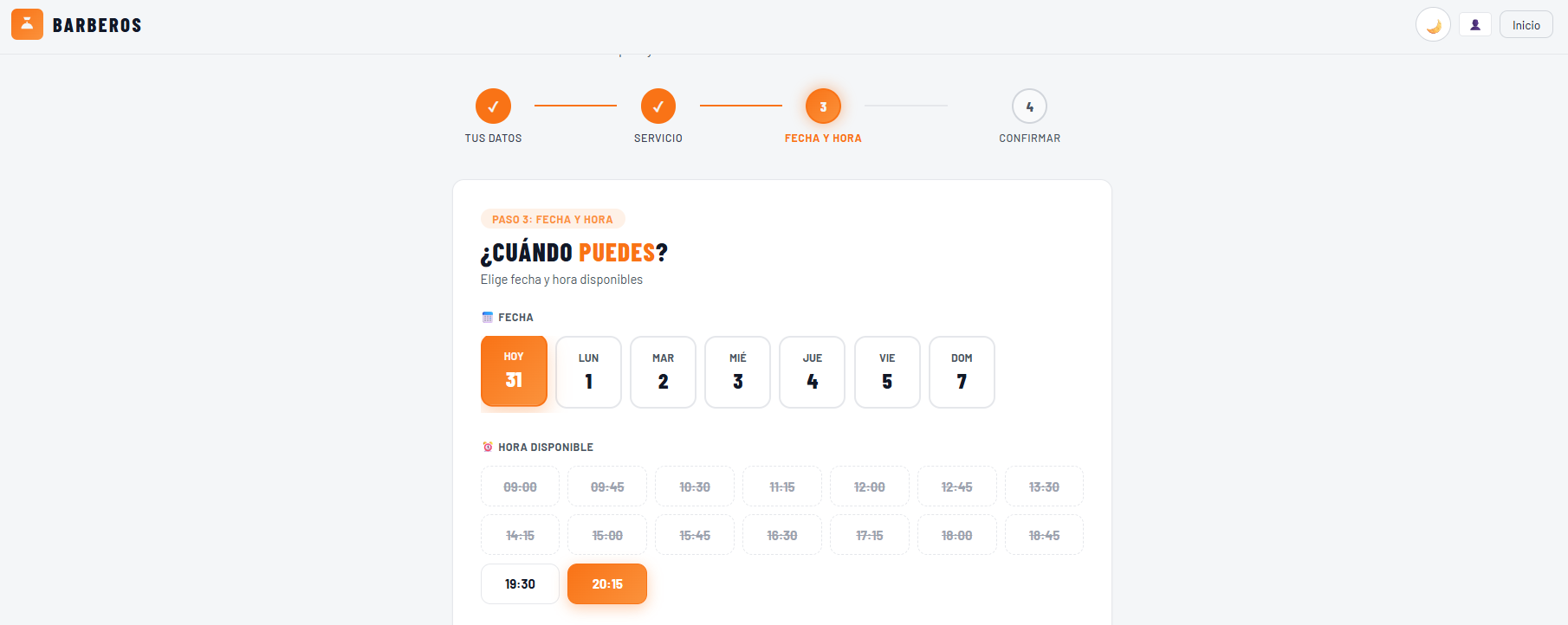Choose the date LUN 1

click(588, 372)
